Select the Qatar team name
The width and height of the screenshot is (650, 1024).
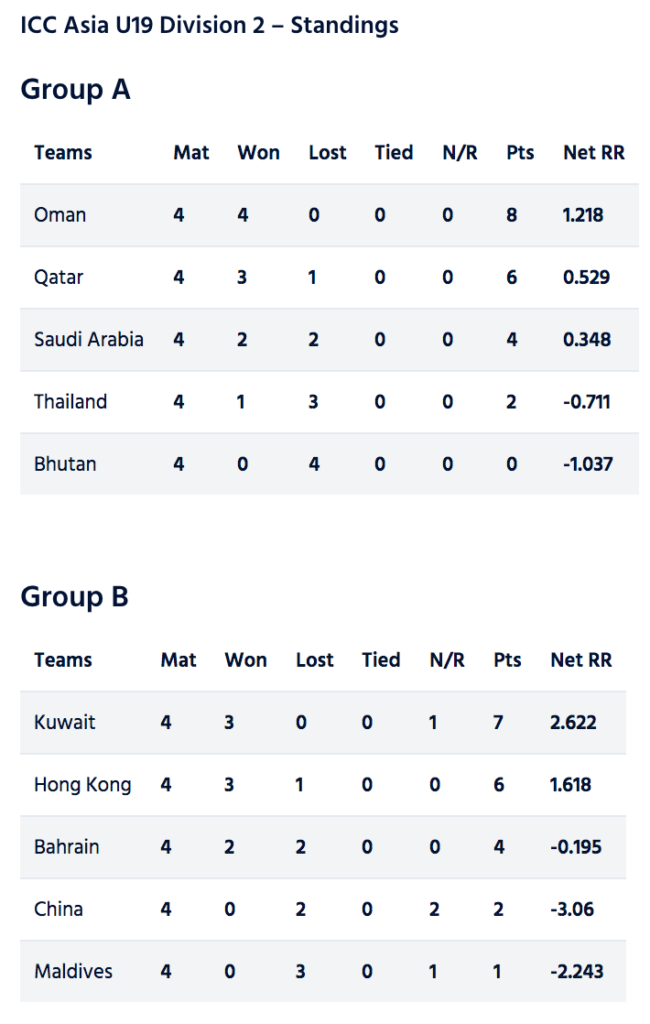tap(59, 278)
